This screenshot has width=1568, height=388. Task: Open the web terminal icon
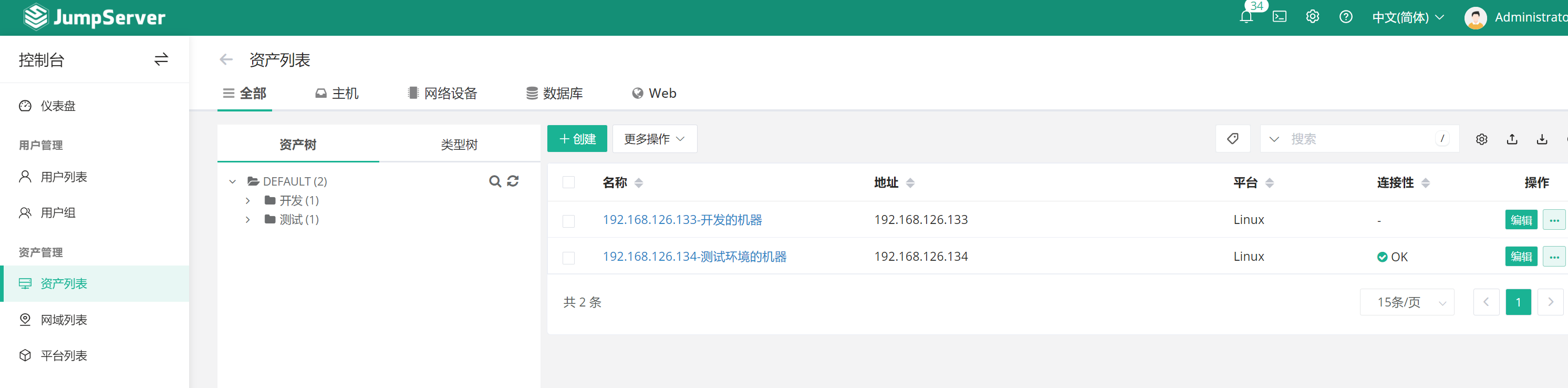tap(1280, 17)
